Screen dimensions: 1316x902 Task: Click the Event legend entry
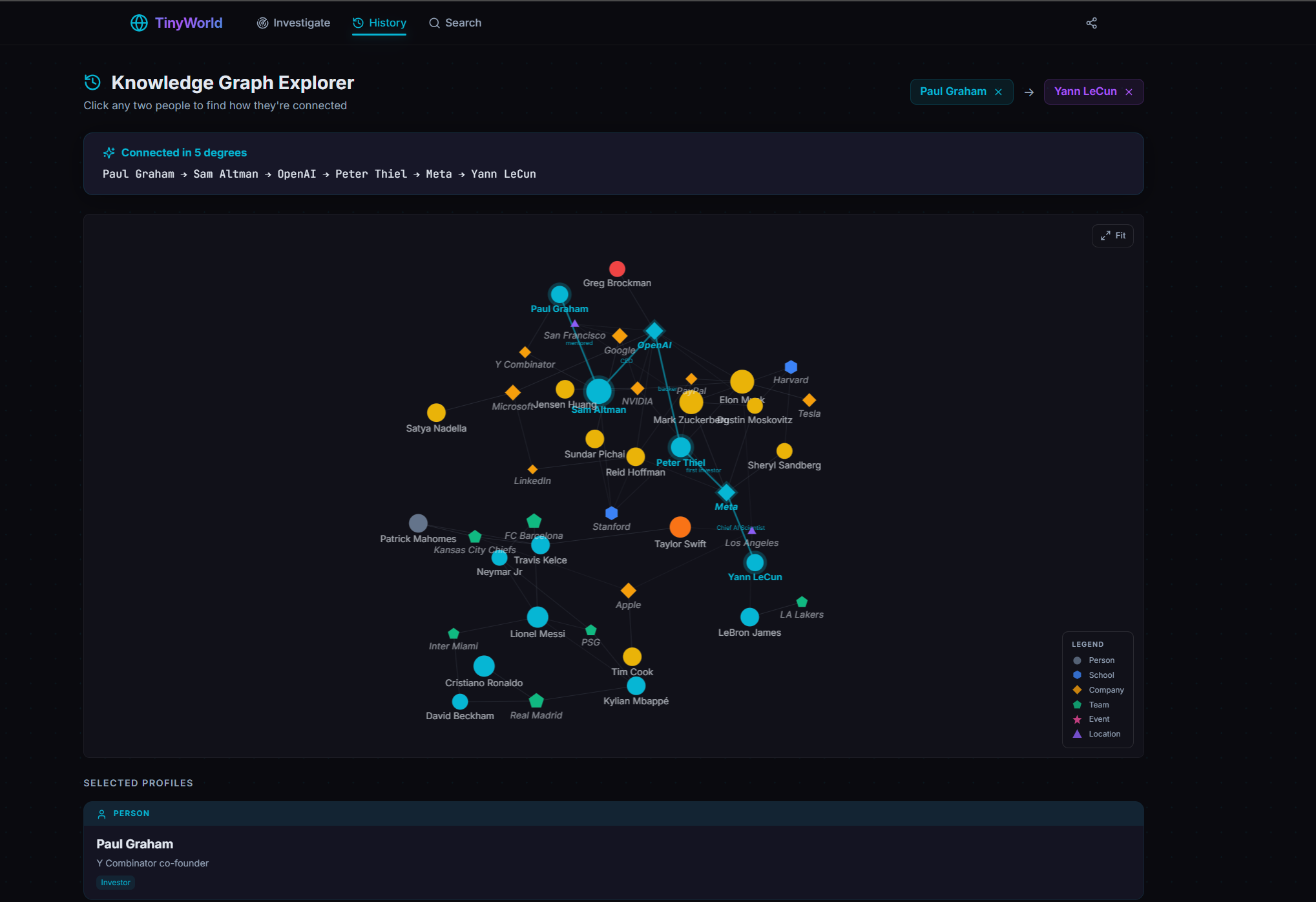(x=1091, y=719)
